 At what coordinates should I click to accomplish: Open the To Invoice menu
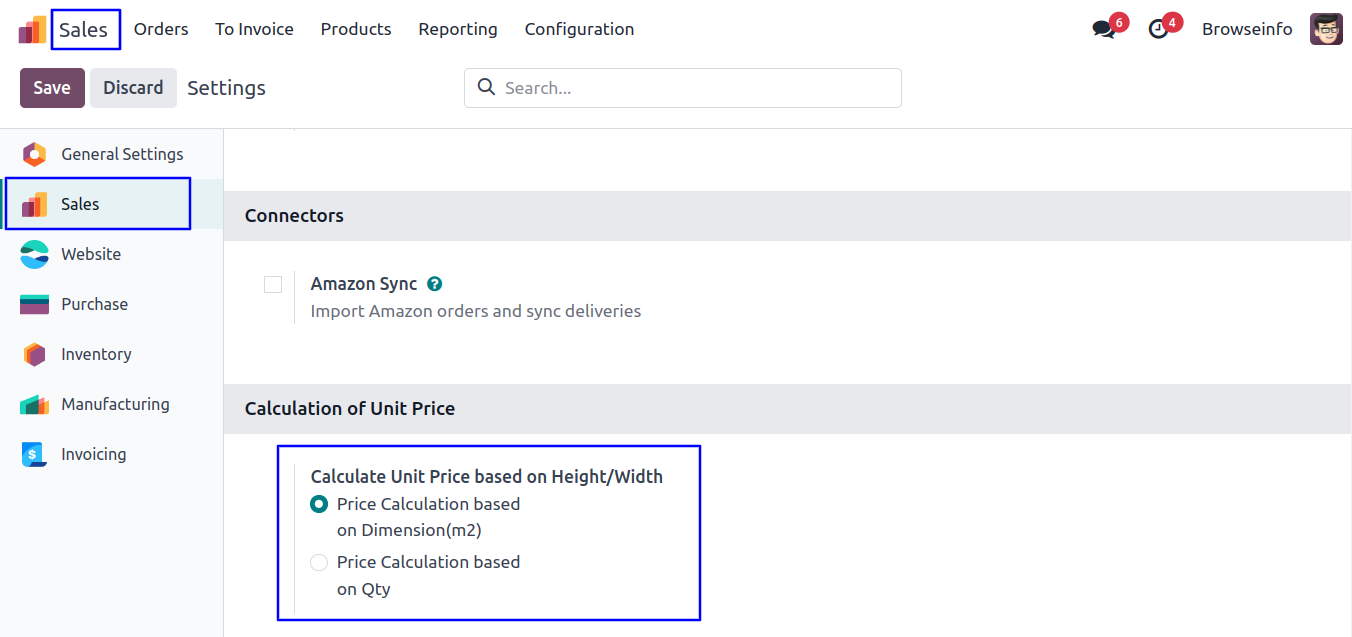254,29
